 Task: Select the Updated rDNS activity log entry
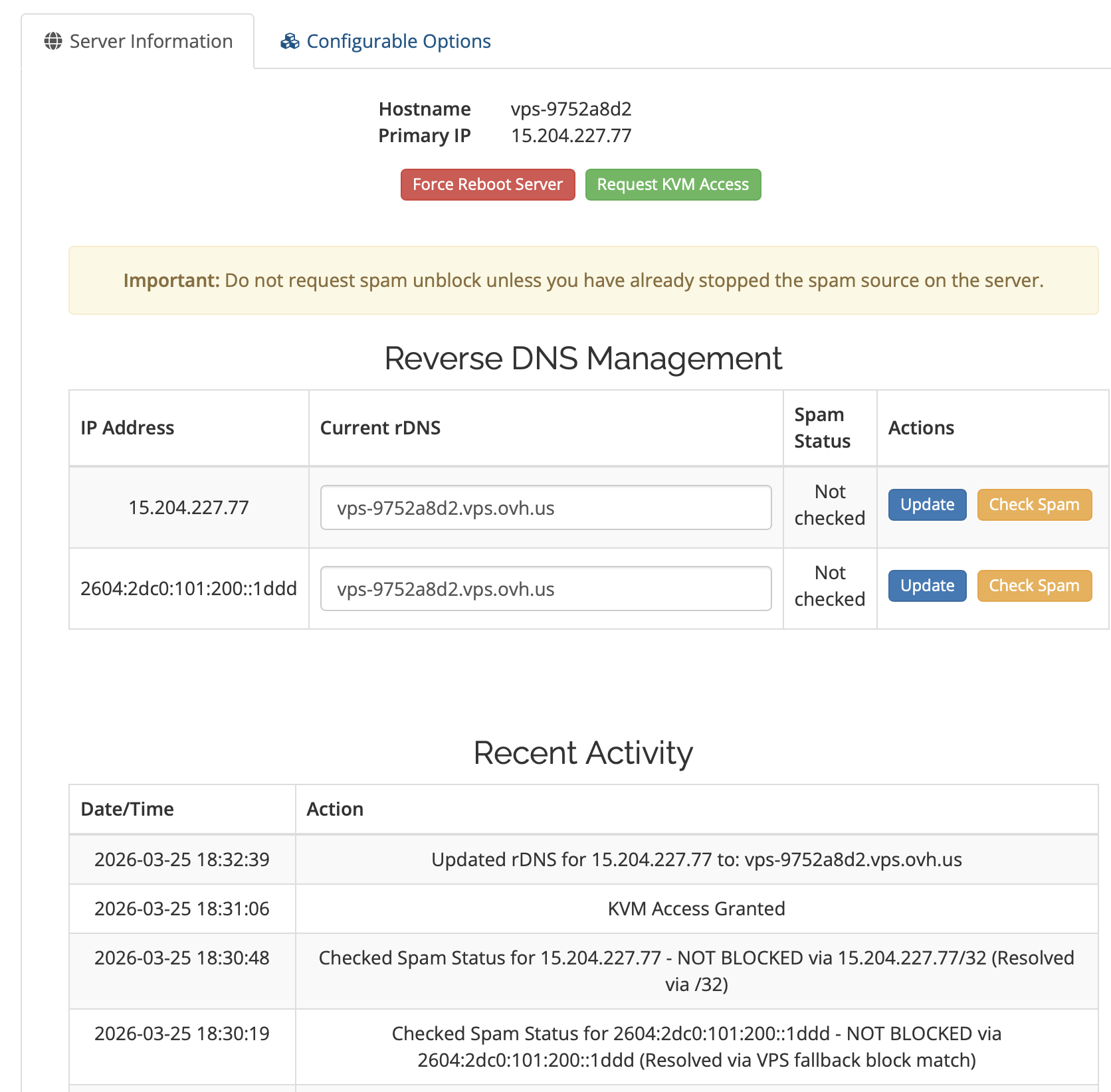point(696,860)
